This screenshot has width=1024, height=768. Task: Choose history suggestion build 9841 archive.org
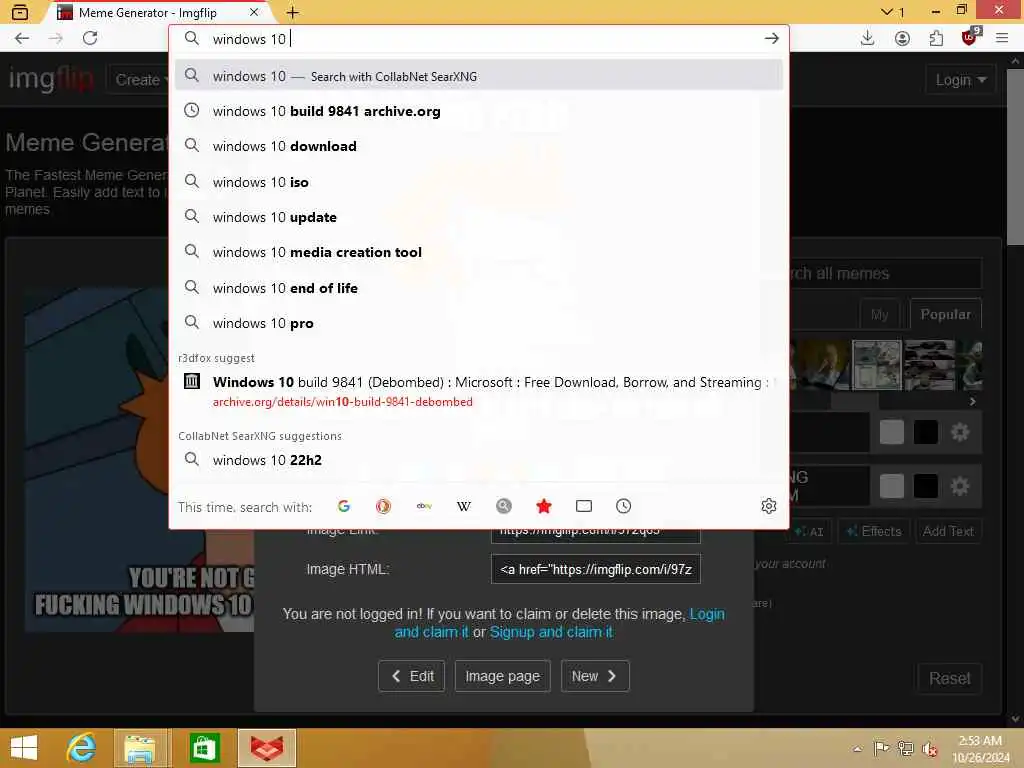(x=479, y=111)
